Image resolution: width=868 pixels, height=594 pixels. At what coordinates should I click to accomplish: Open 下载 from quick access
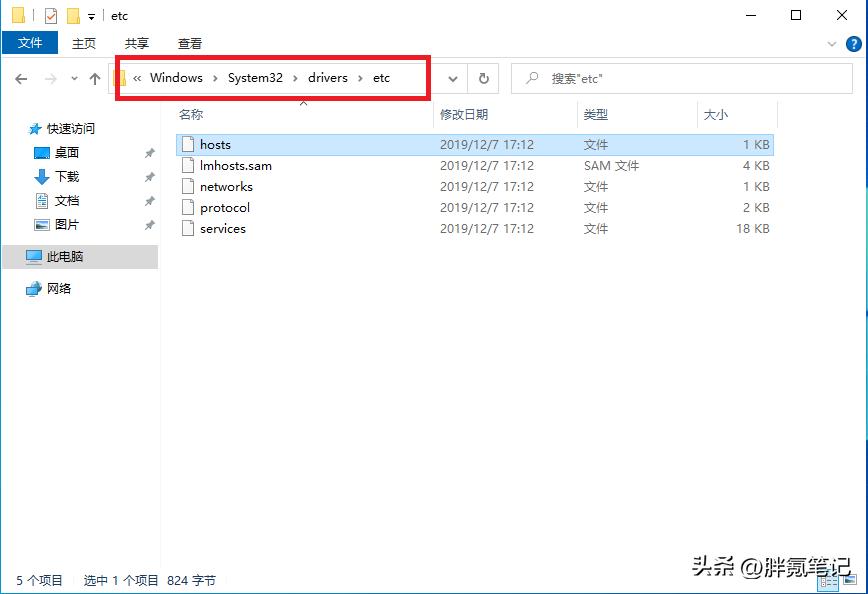coord(66,176)
